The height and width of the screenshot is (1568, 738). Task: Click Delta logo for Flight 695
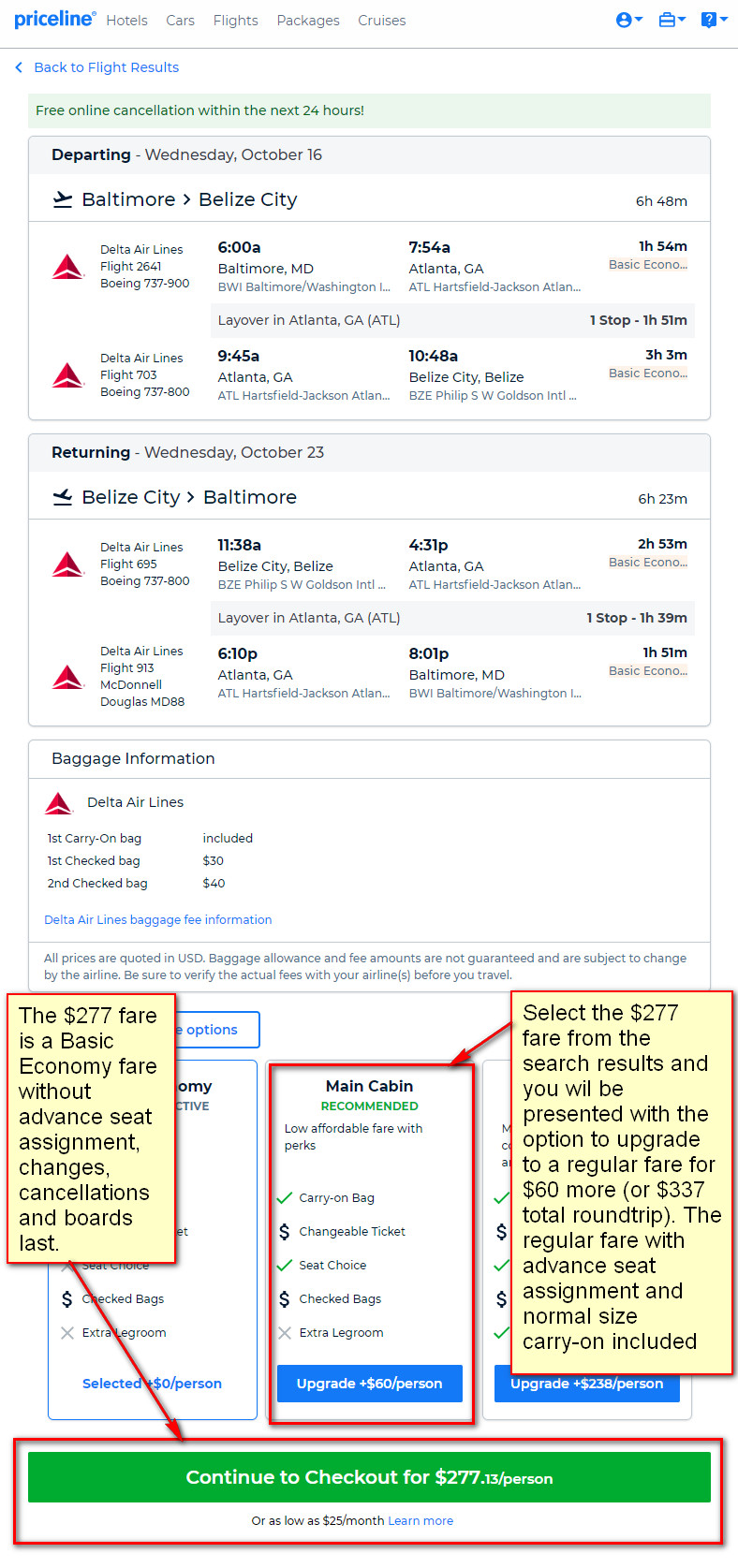pyautogui.click(x=68, y=564)
